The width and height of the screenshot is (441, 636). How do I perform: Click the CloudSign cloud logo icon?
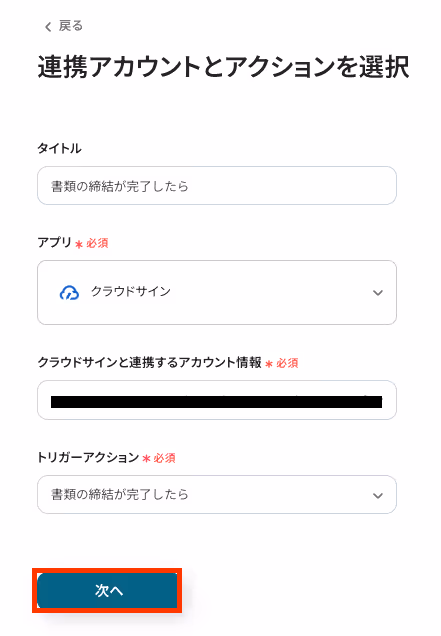(x=69, y=292)
